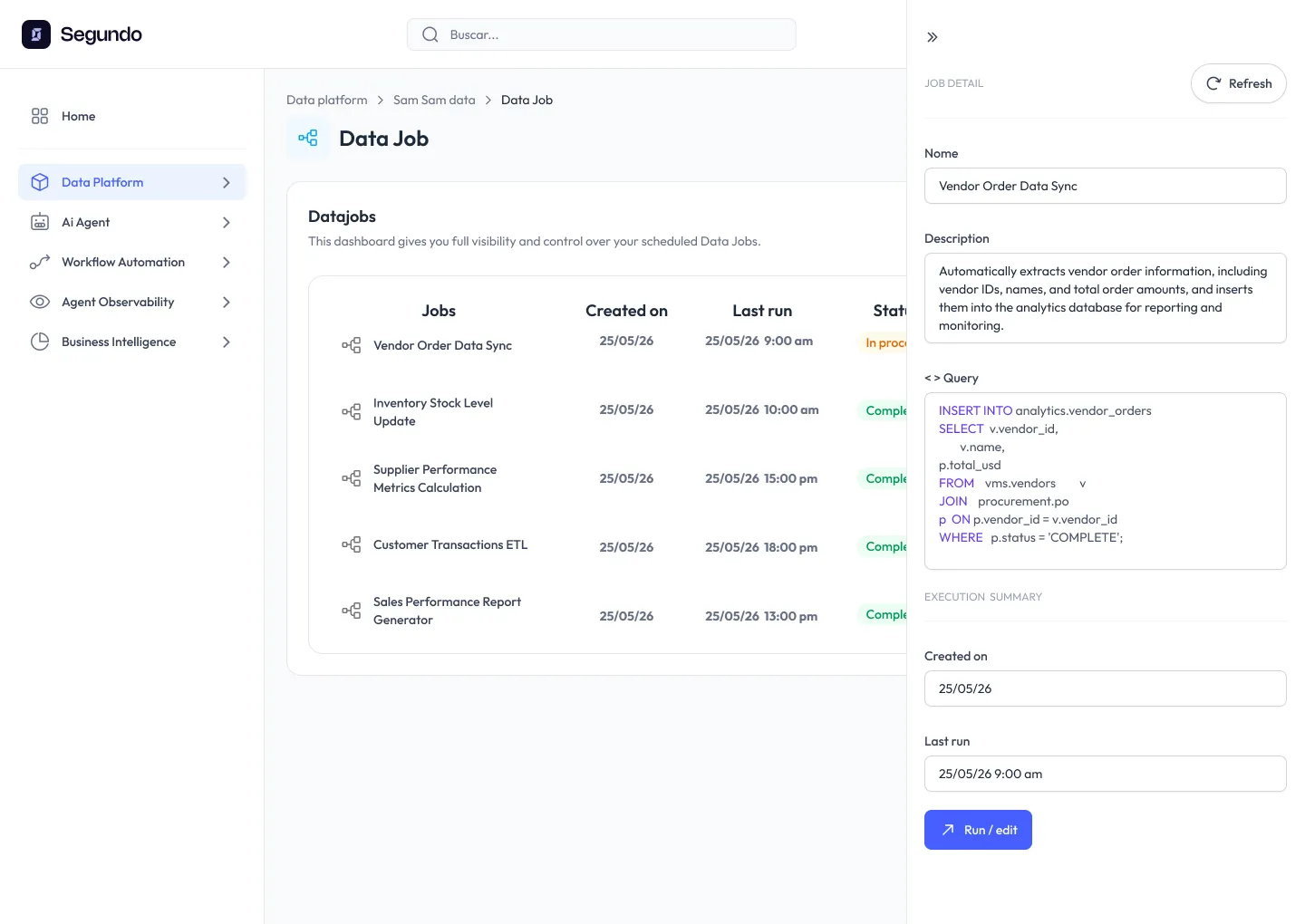Click the Segundo logo icon
The width and height of the screenshot is (1305, 924).
(35, 34)
